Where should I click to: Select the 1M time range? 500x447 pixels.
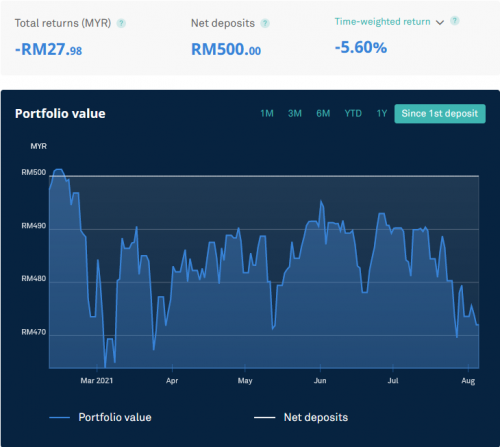click(x=267, y=114)
